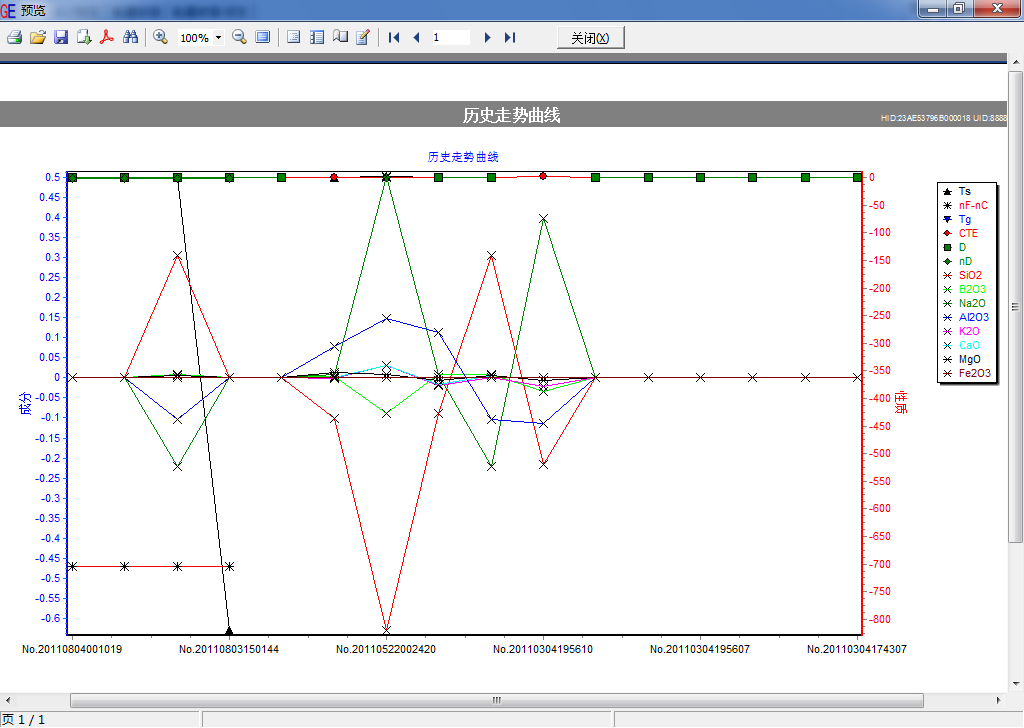
Task: Click the 成分 left axis title
Action: click(x=25, y=404)
